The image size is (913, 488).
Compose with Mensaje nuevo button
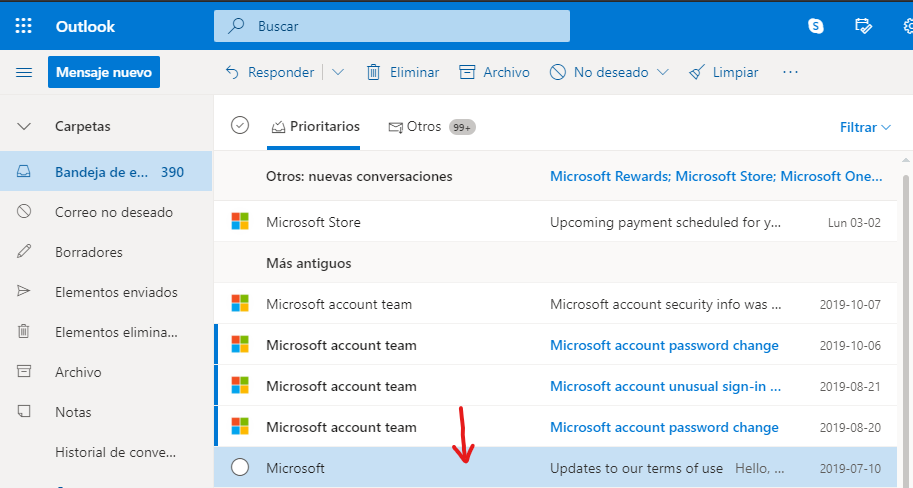click(104, 72)
